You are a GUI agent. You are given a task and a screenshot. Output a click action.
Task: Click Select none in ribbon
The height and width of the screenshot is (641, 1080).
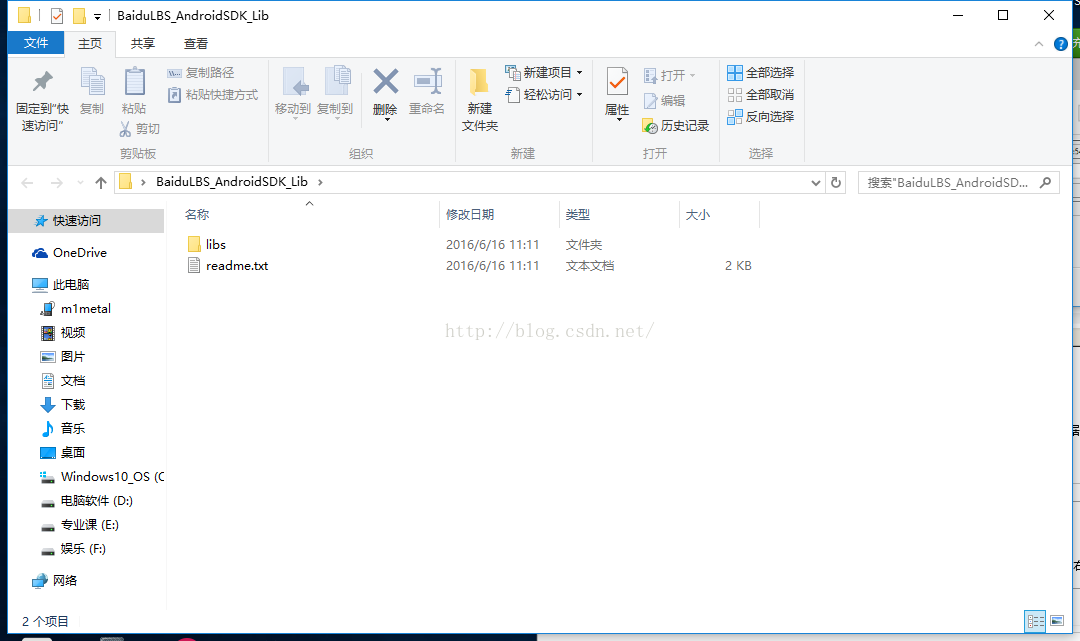pos(760,94)
